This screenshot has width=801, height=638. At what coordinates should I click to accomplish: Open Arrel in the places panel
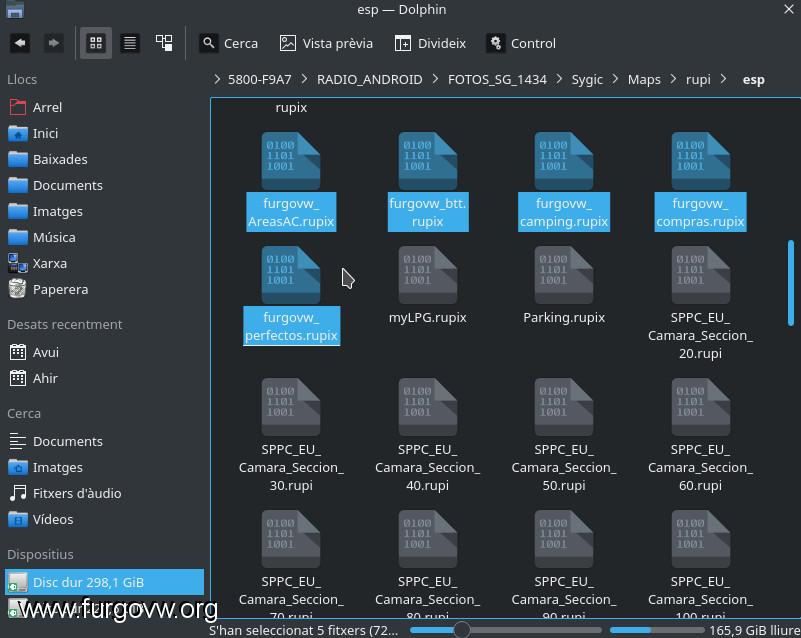(x=105, y=107)
